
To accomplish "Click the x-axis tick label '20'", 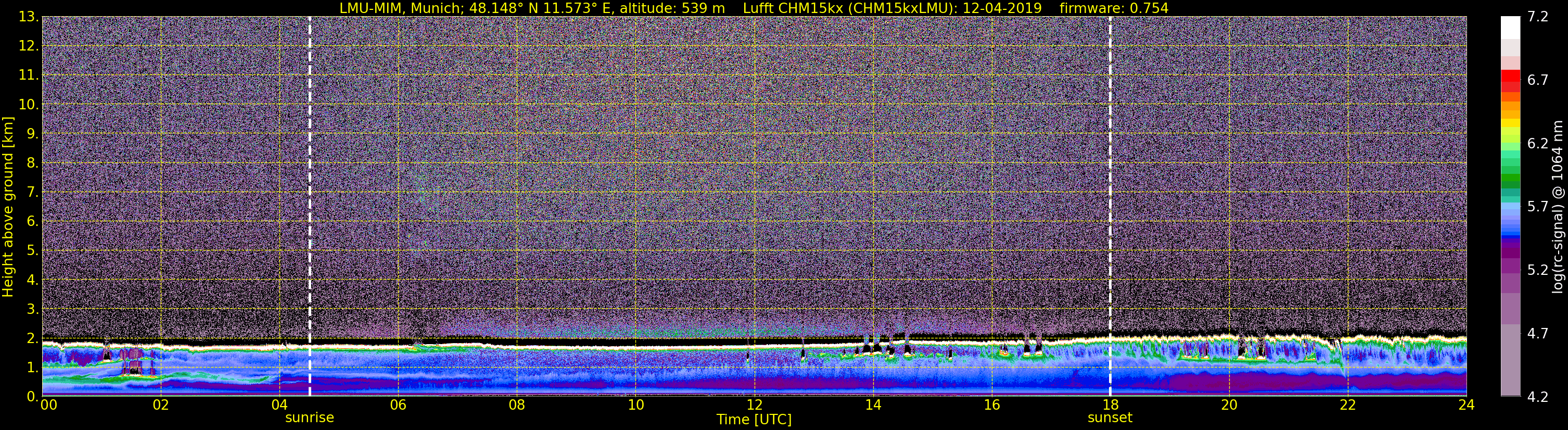I will tap(1229, 405).
